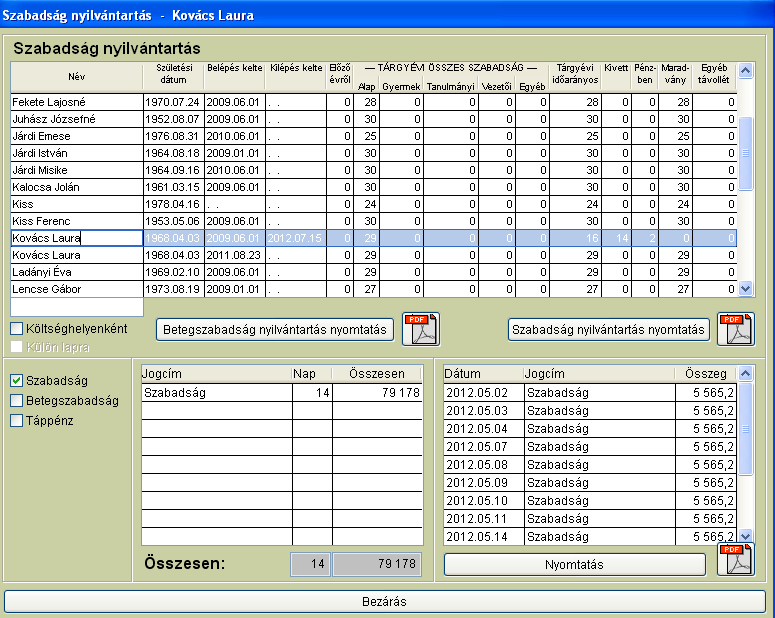
Task: Click employee table scroll down arrow
Action: pos(746,288)
